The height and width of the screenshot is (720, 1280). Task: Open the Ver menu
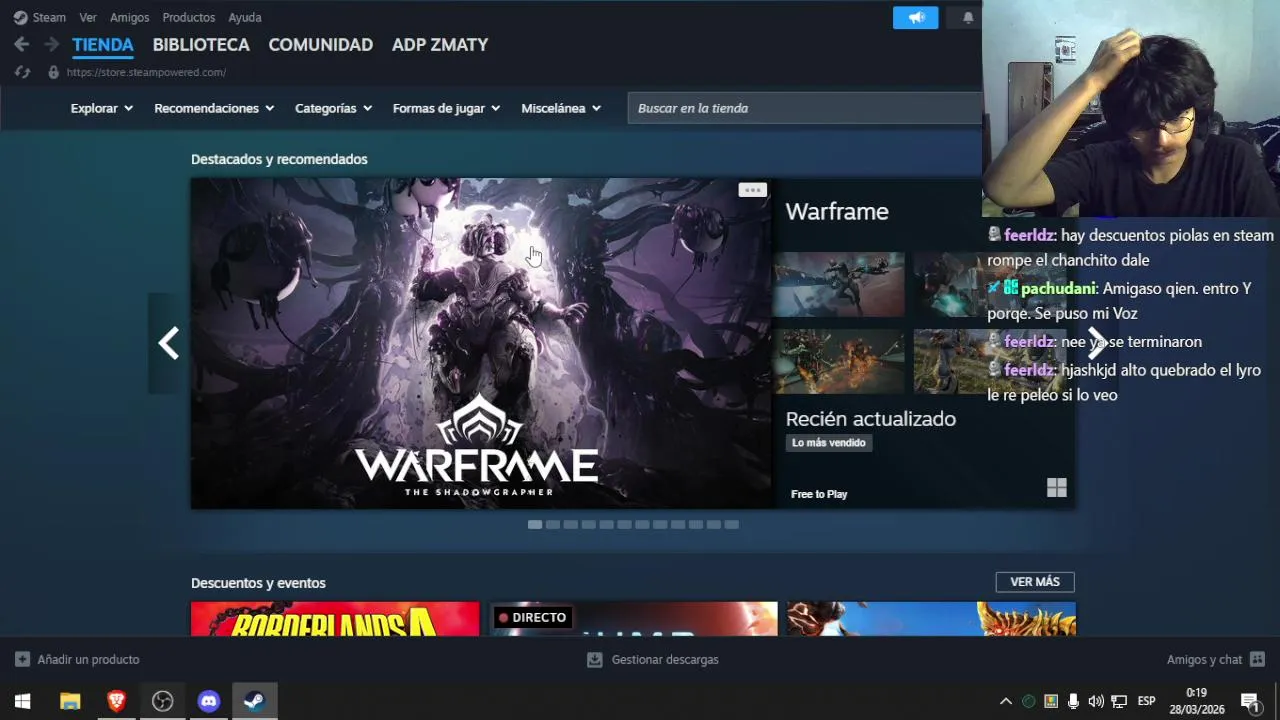tap(88, 17)
